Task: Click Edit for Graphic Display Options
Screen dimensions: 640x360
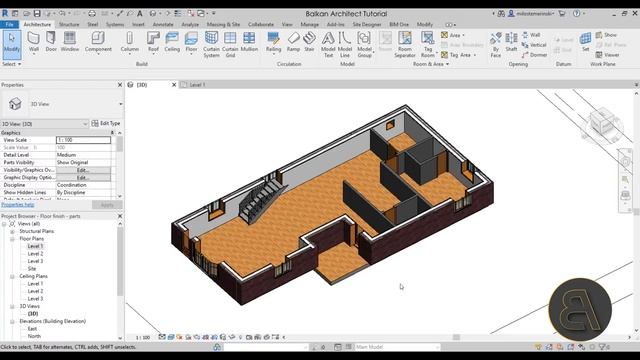Action: [x=83, y=178]
